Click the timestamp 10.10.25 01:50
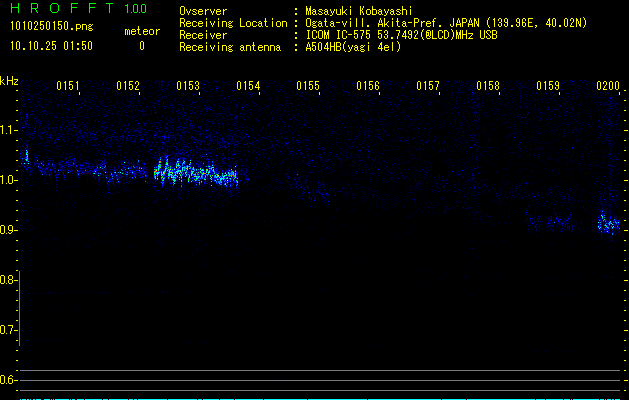 point(51,46)
